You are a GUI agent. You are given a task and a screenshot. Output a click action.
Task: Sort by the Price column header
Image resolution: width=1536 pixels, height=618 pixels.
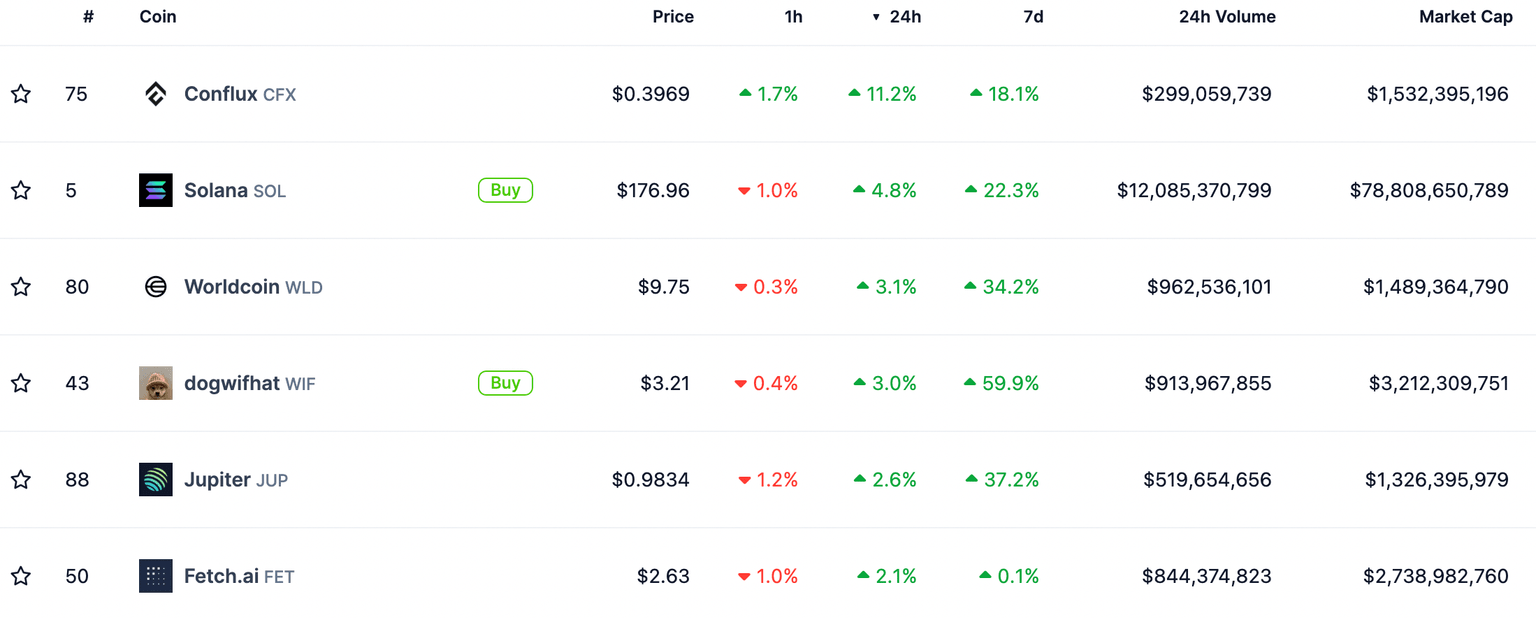[672, 17]
